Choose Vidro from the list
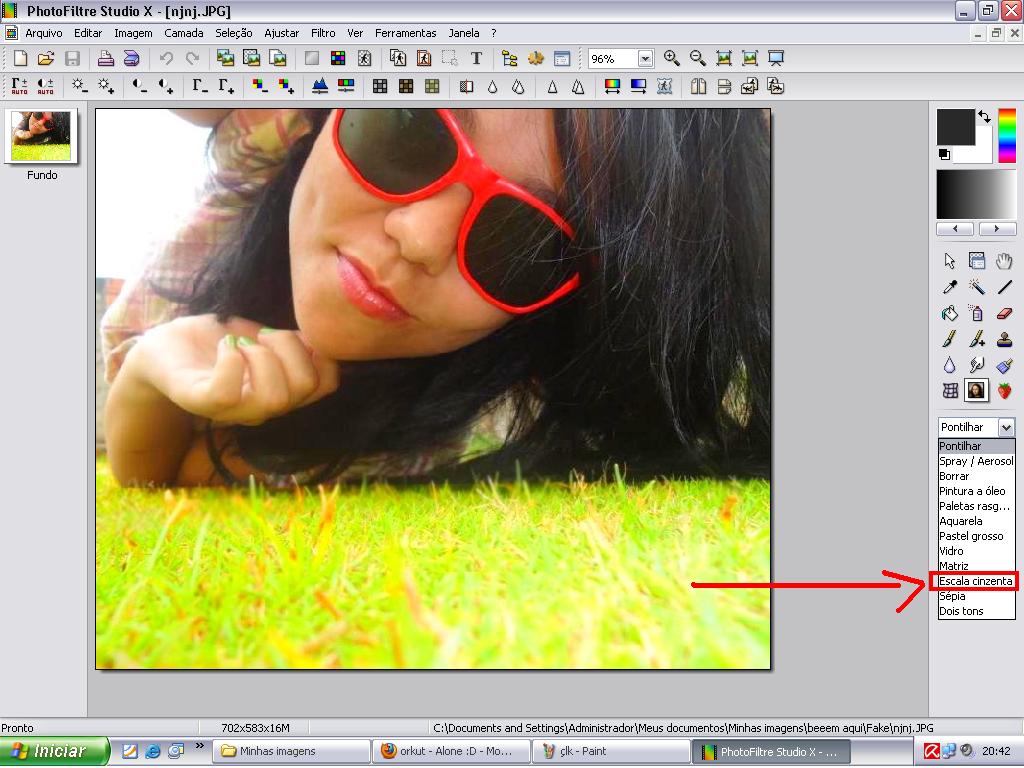 (x=976, y=551)
